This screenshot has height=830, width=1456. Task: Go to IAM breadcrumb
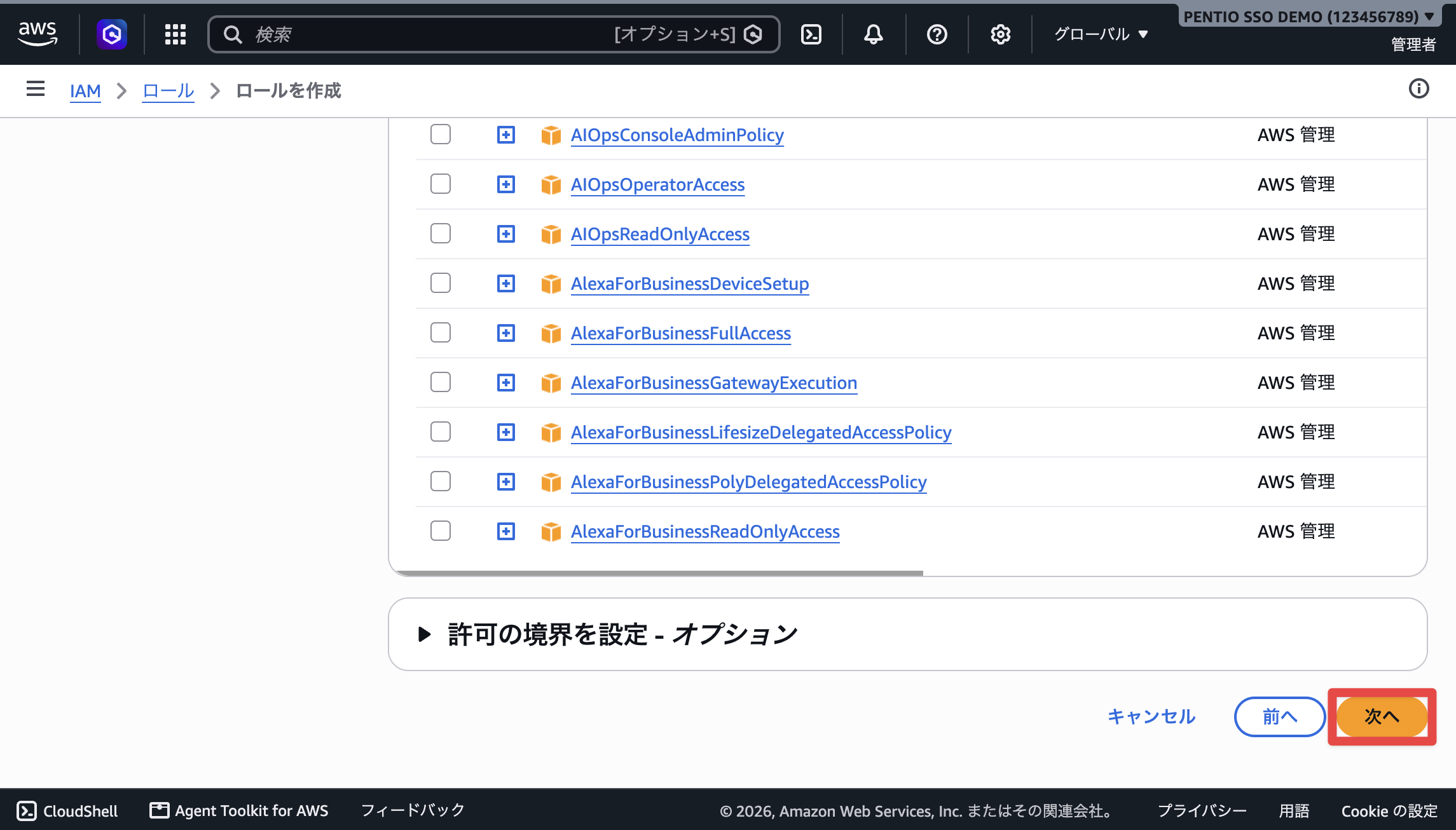click(85, 91)
